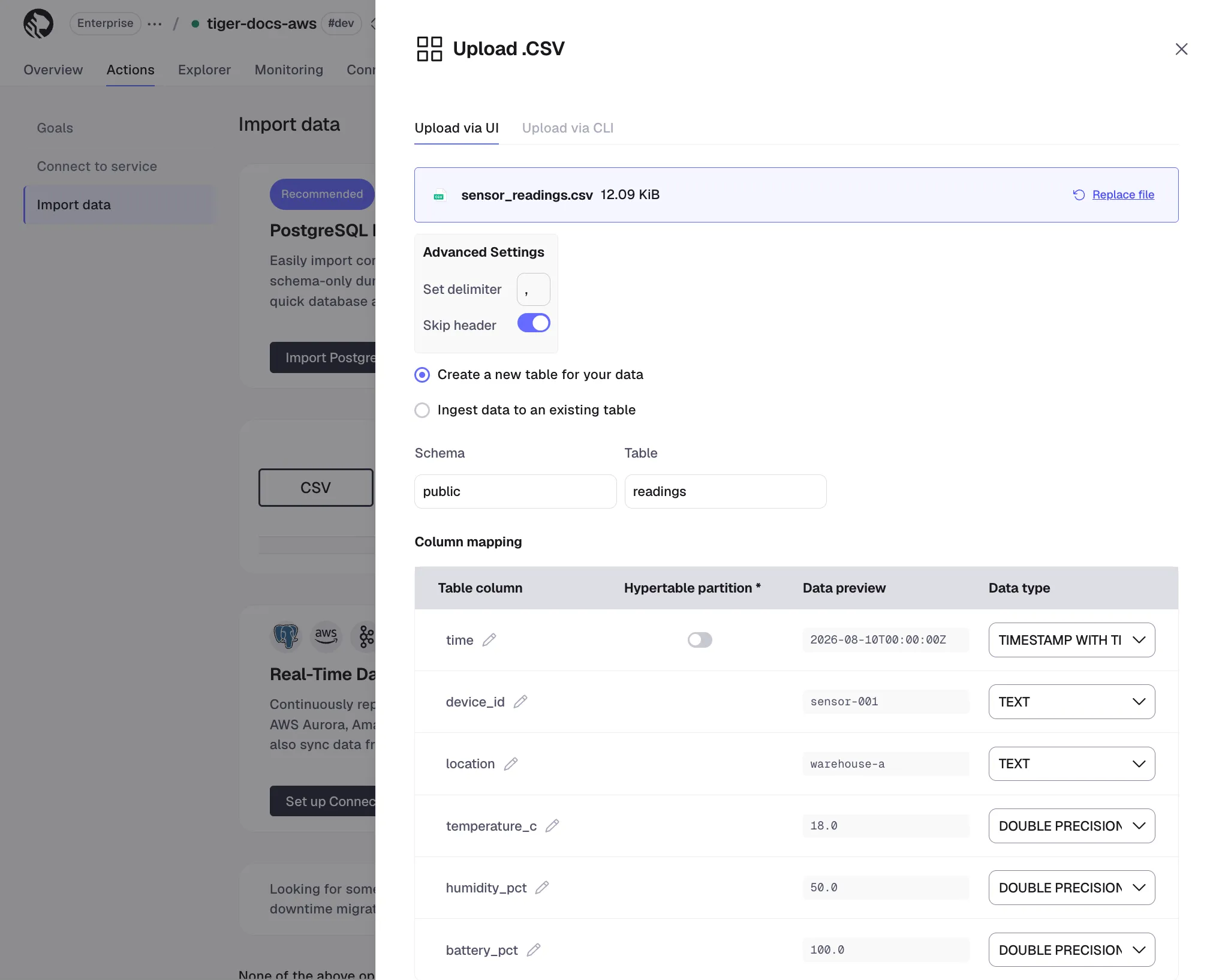
Task: Edit the time column name
Action: 489,640
